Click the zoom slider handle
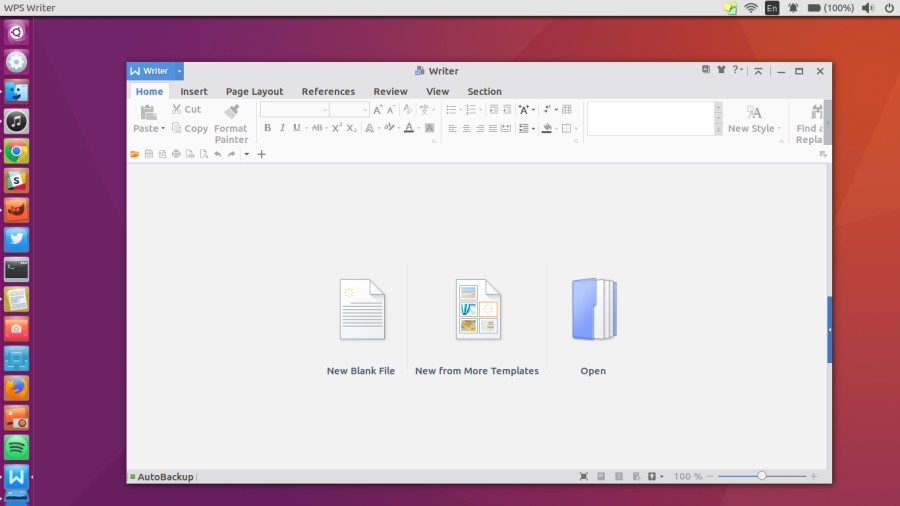The height and width of the screenshot is (506, 900). (x=762, y=476)
